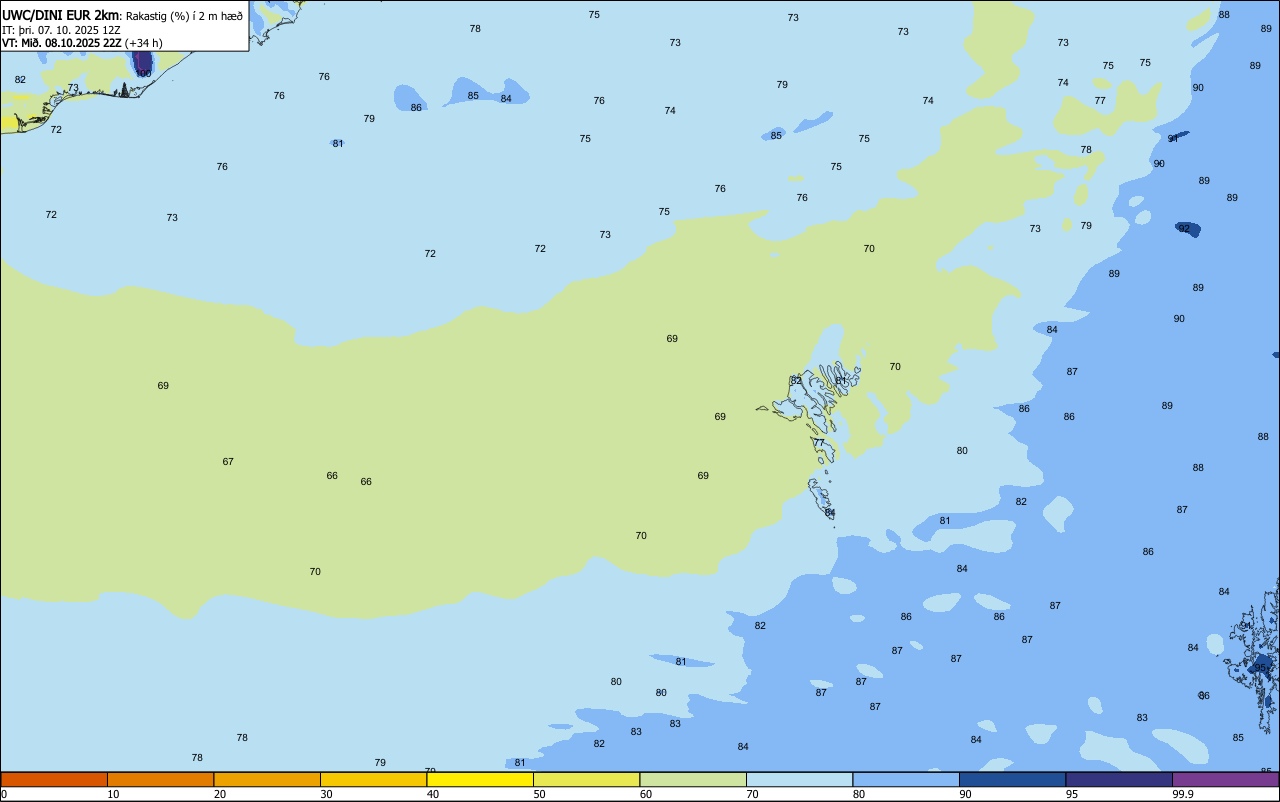1280x802 pixels.
Task: Click the "Rakastig (%) í 2 m hæð" label
Action: (x=184, y=16)
